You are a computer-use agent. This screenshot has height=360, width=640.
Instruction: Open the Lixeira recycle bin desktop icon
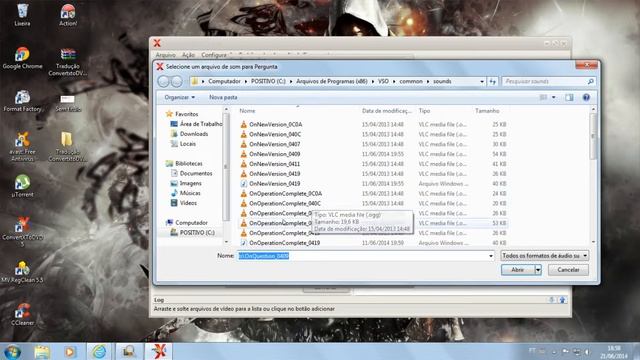pos(22,15)
